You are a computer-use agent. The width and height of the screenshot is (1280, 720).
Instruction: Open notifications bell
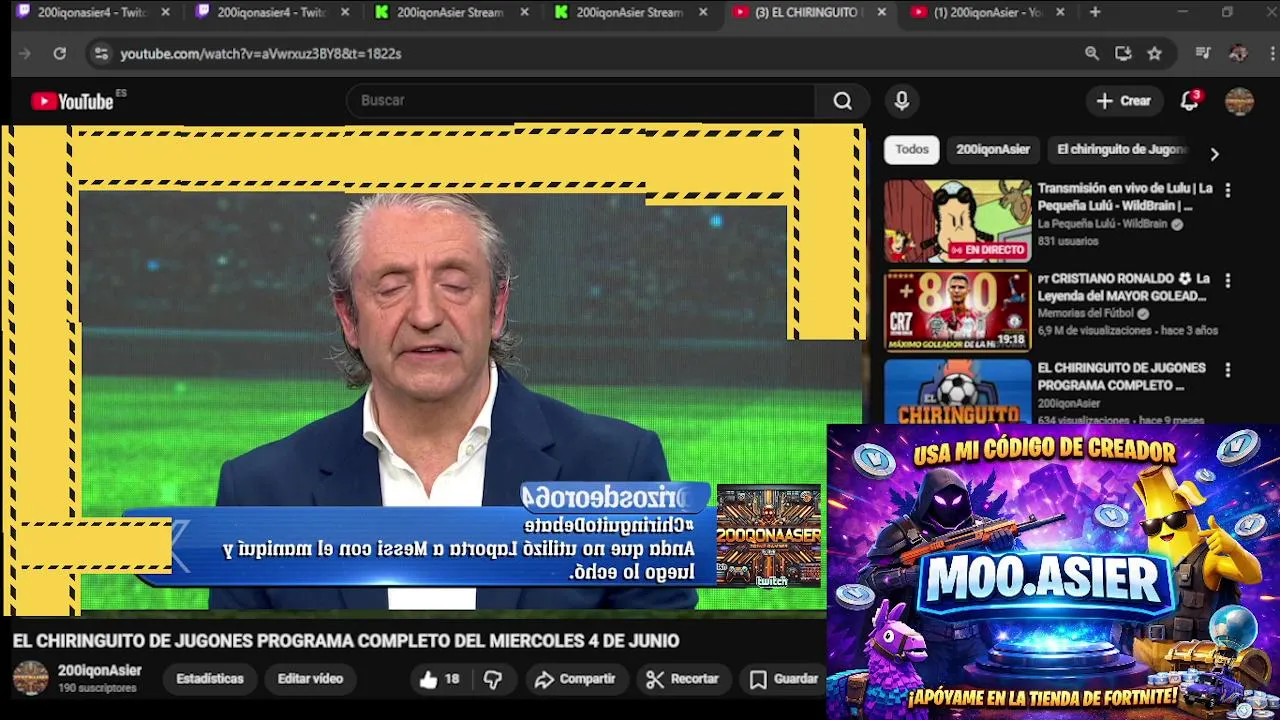(x=1189, y=101)
